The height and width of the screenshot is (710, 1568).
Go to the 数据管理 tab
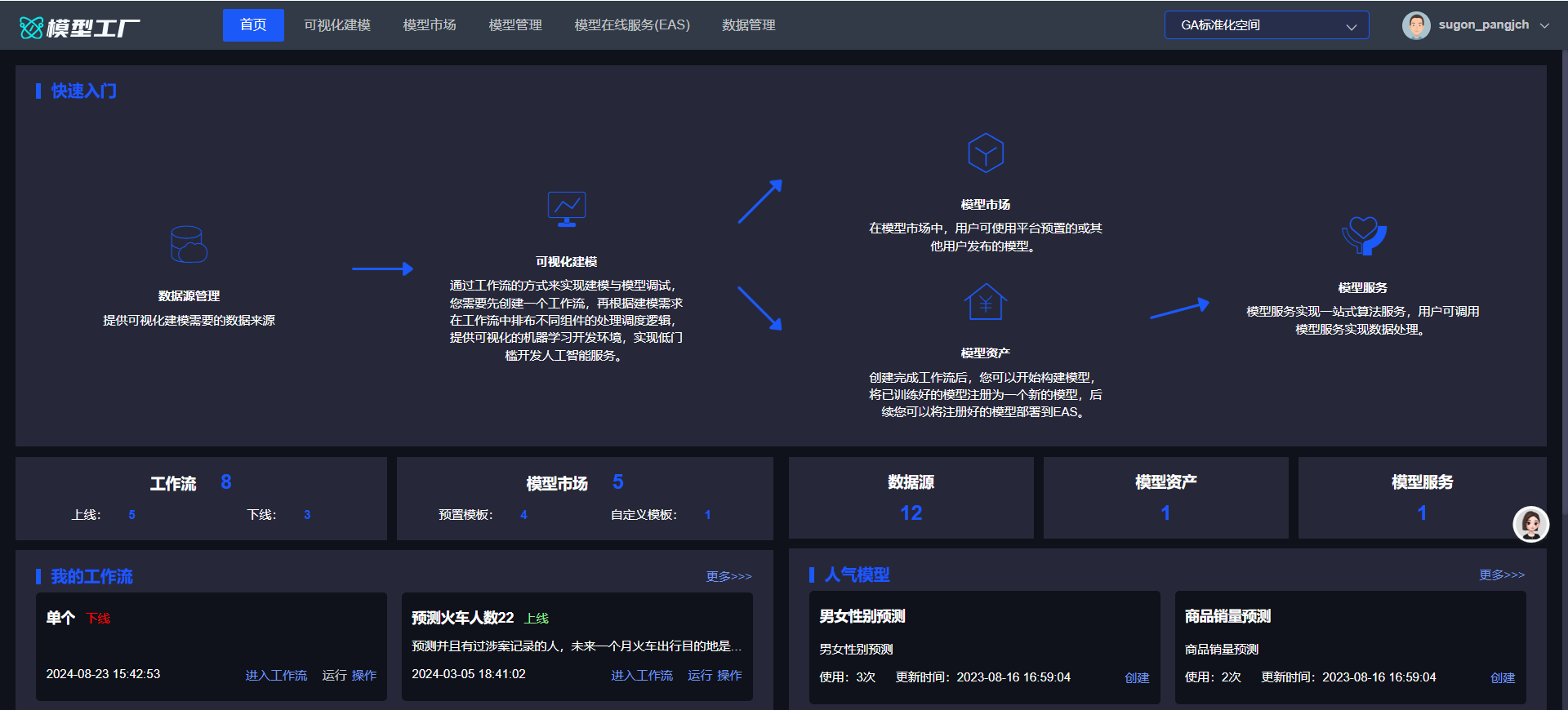coord(748,25)
